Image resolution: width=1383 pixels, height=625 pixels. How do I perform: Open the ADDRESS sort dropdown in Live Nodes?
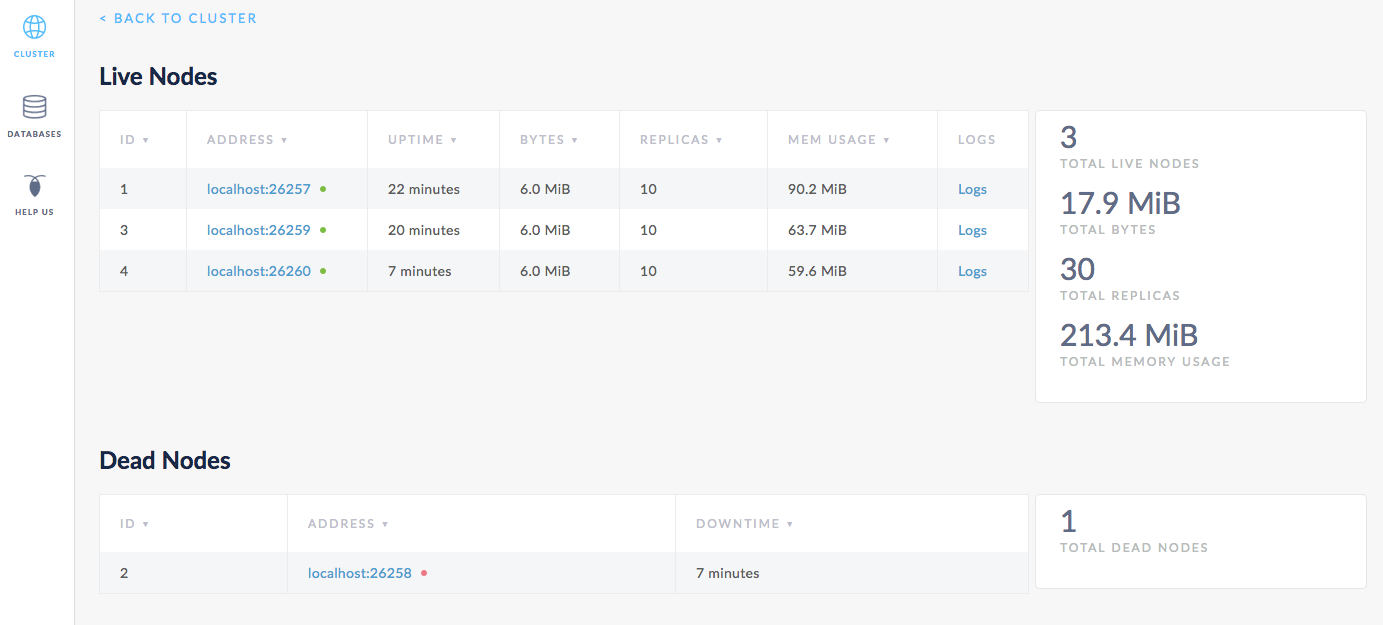pyautogui.click(x=286, y=139)
